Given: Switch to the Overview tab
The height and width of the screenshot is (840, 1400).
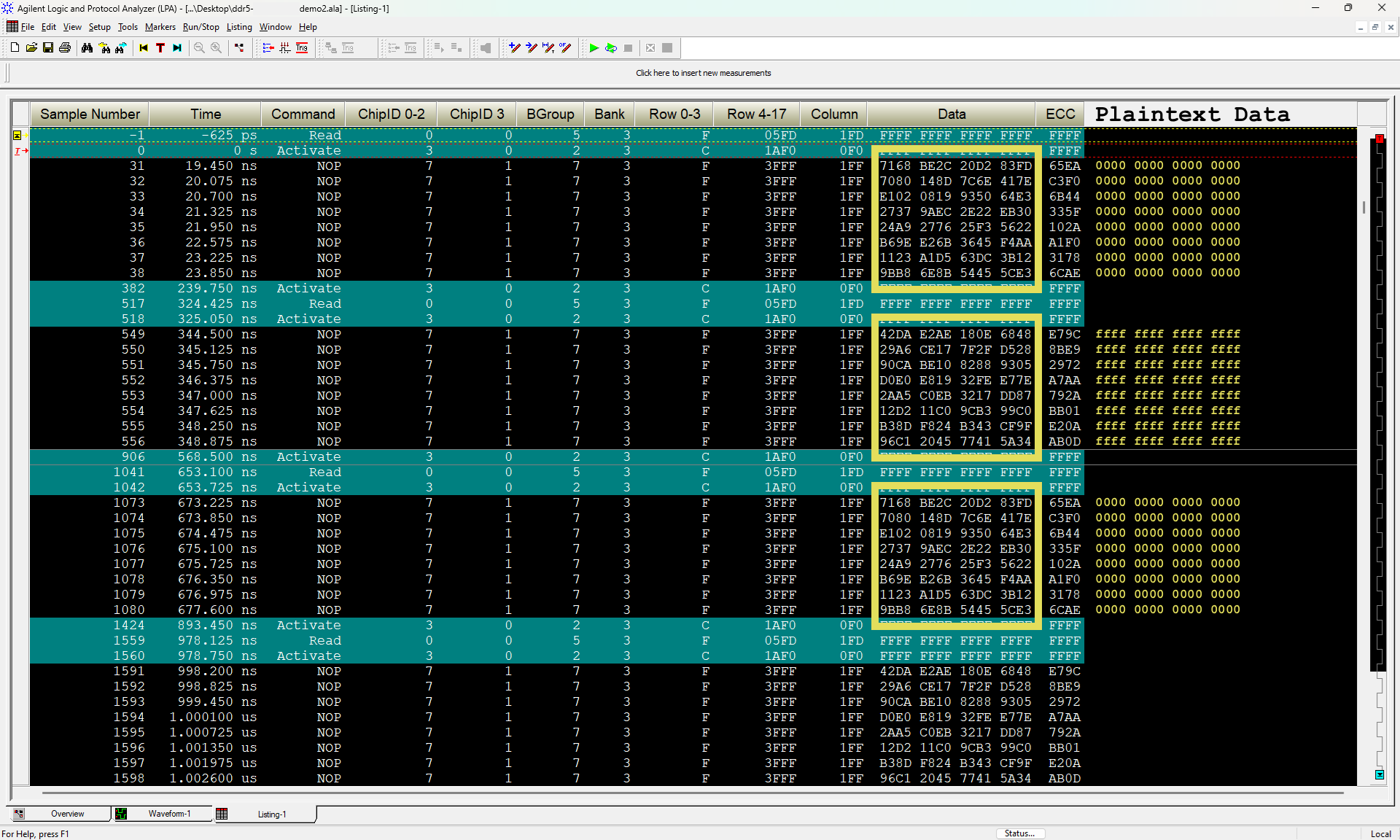Looking at the screenshot, I should pos(67,814).
